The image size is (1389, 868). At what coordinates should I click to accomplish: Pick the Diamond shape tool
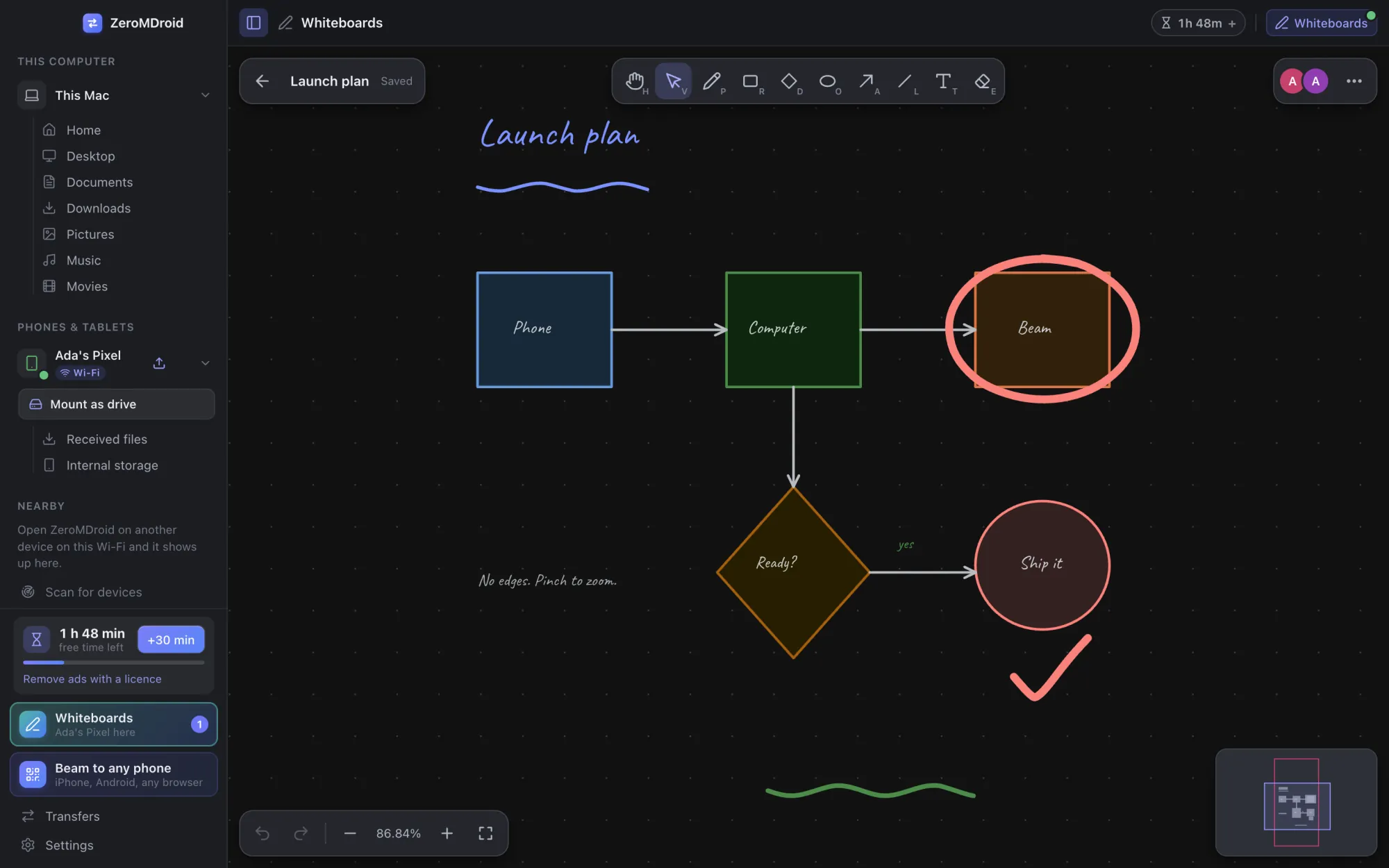pyautogui.click(x=789, y=81)
